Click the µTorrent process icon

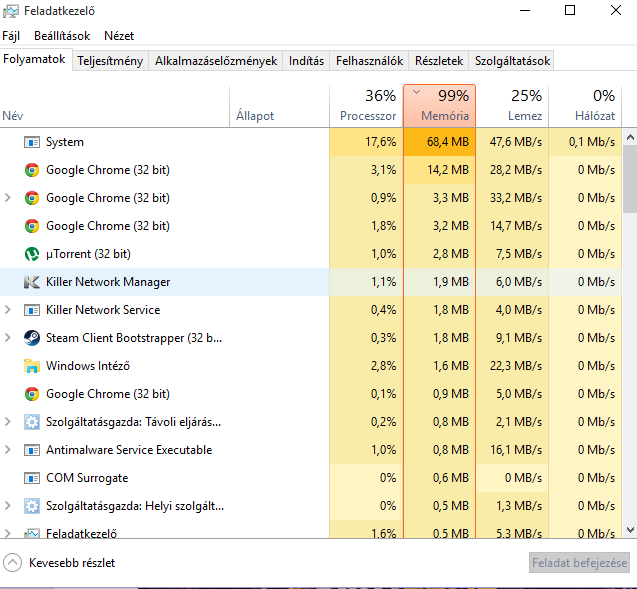32,254
